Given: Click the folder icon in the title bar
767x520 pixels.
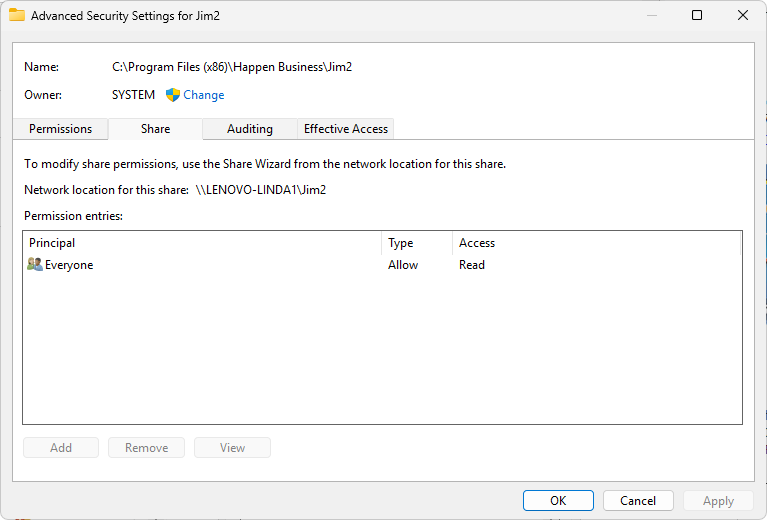Looking at the screenshot, I should tap(17, 16).
